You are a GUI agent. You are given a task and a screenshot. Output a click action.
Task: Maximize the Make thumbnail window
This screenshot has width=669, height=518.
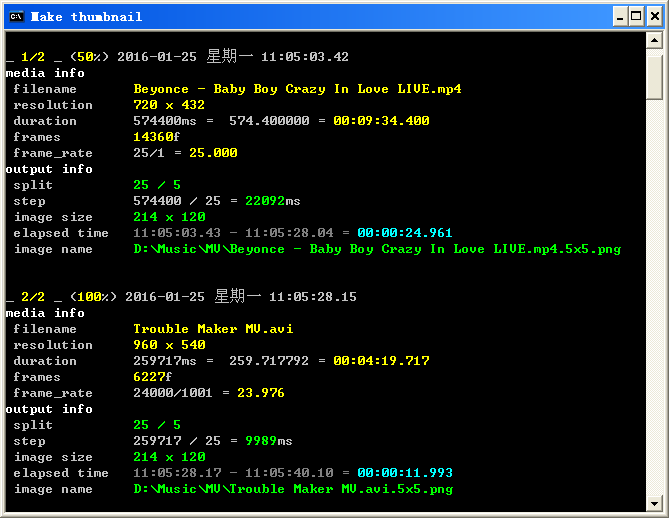[x=636, y=17]
